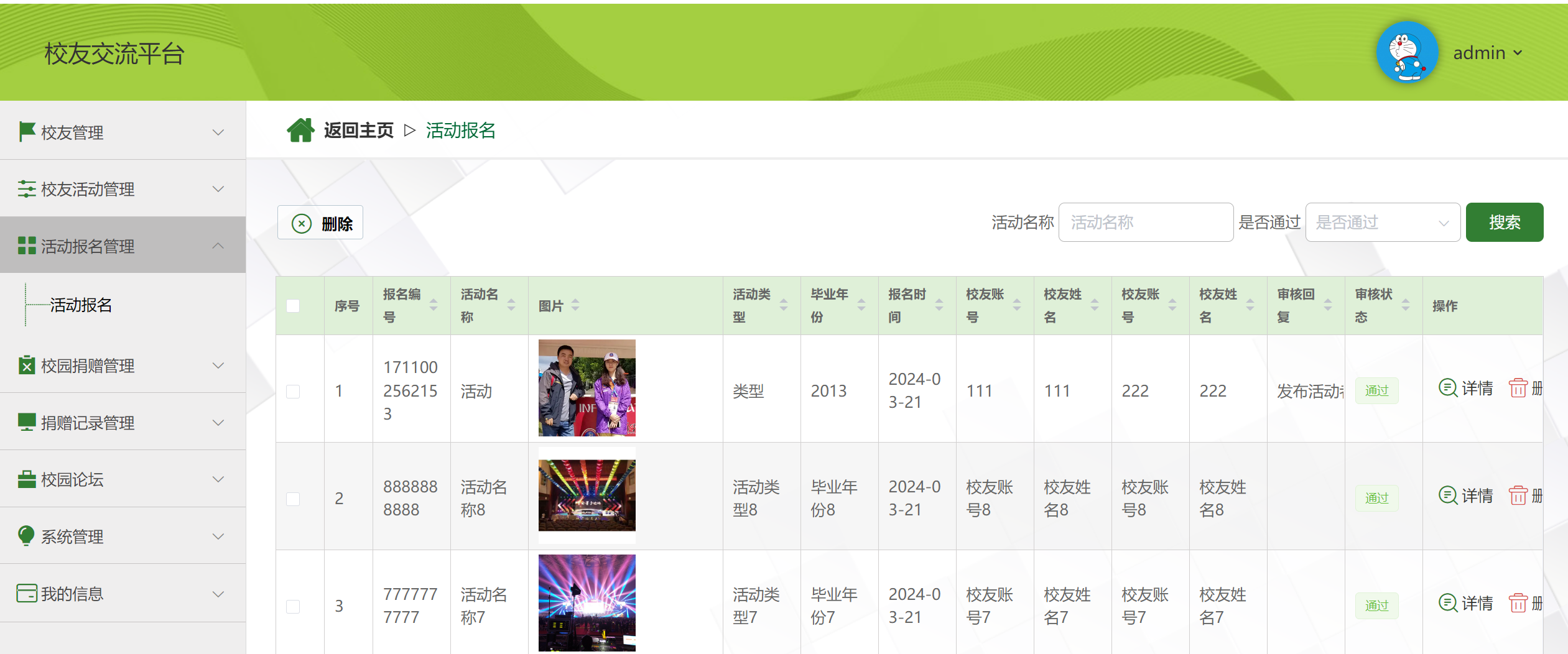Expand the 校友活动管理 sidebar section
The width and height of the screenshot is (1568, 654).
pos(123,189)
